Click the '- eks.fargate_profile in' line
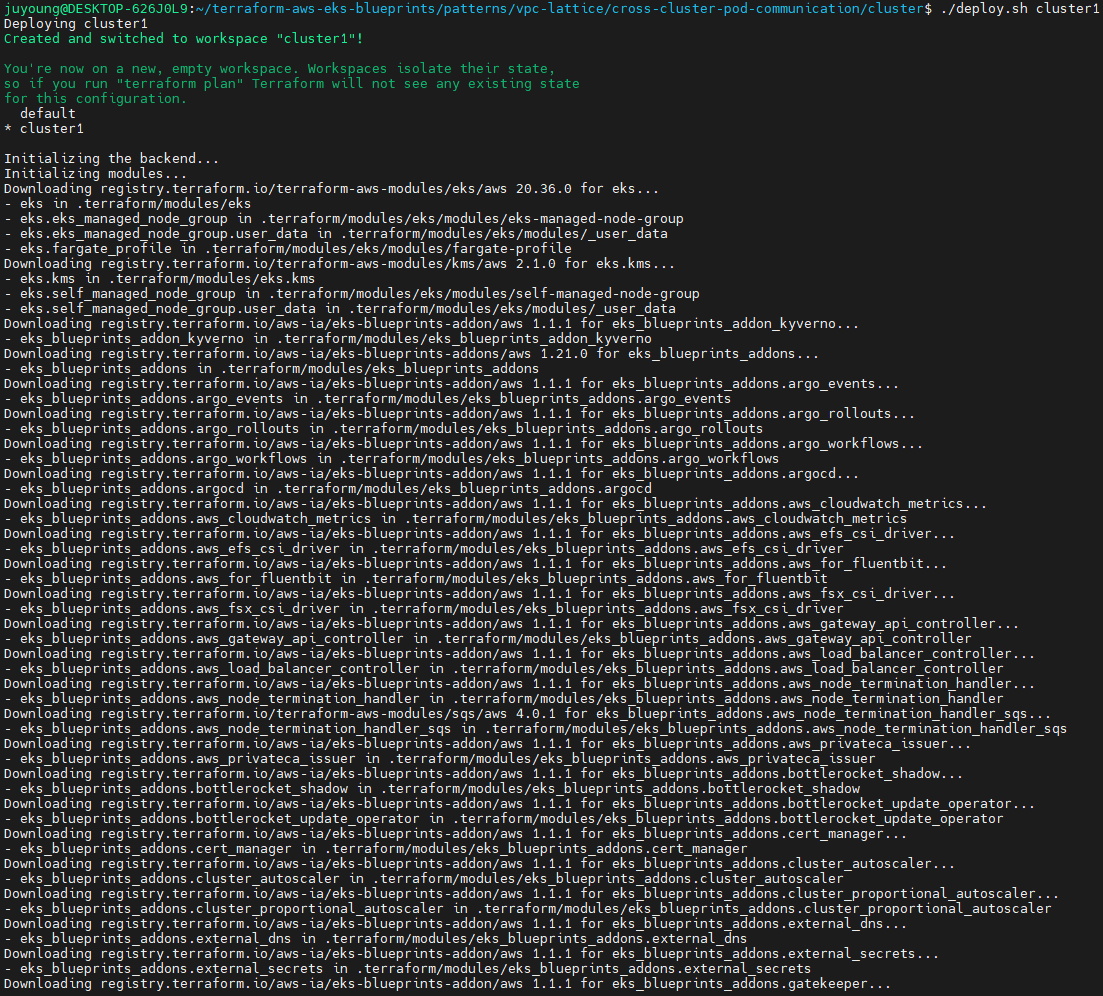The width and height of the screenshot is (1103, 996). click(288, 248)
